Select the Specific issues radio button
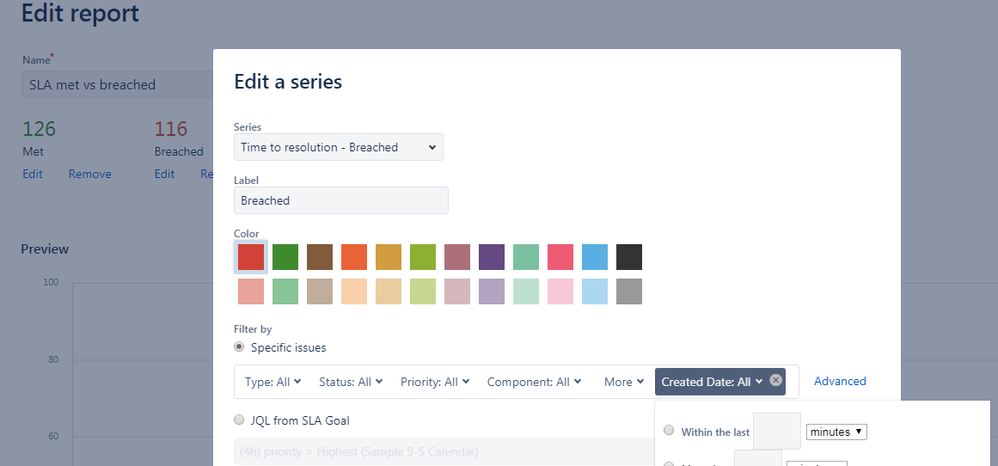 239,347
